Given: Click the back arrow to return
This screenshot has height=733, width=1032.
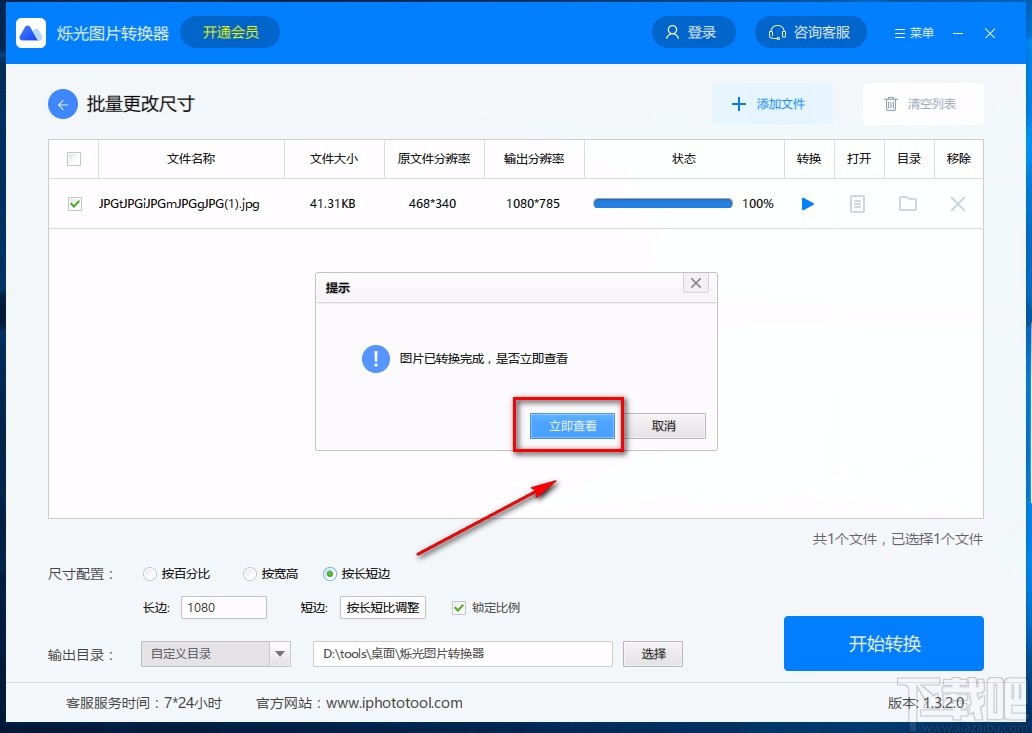Looking at the screenshot, I should [62, 104].
